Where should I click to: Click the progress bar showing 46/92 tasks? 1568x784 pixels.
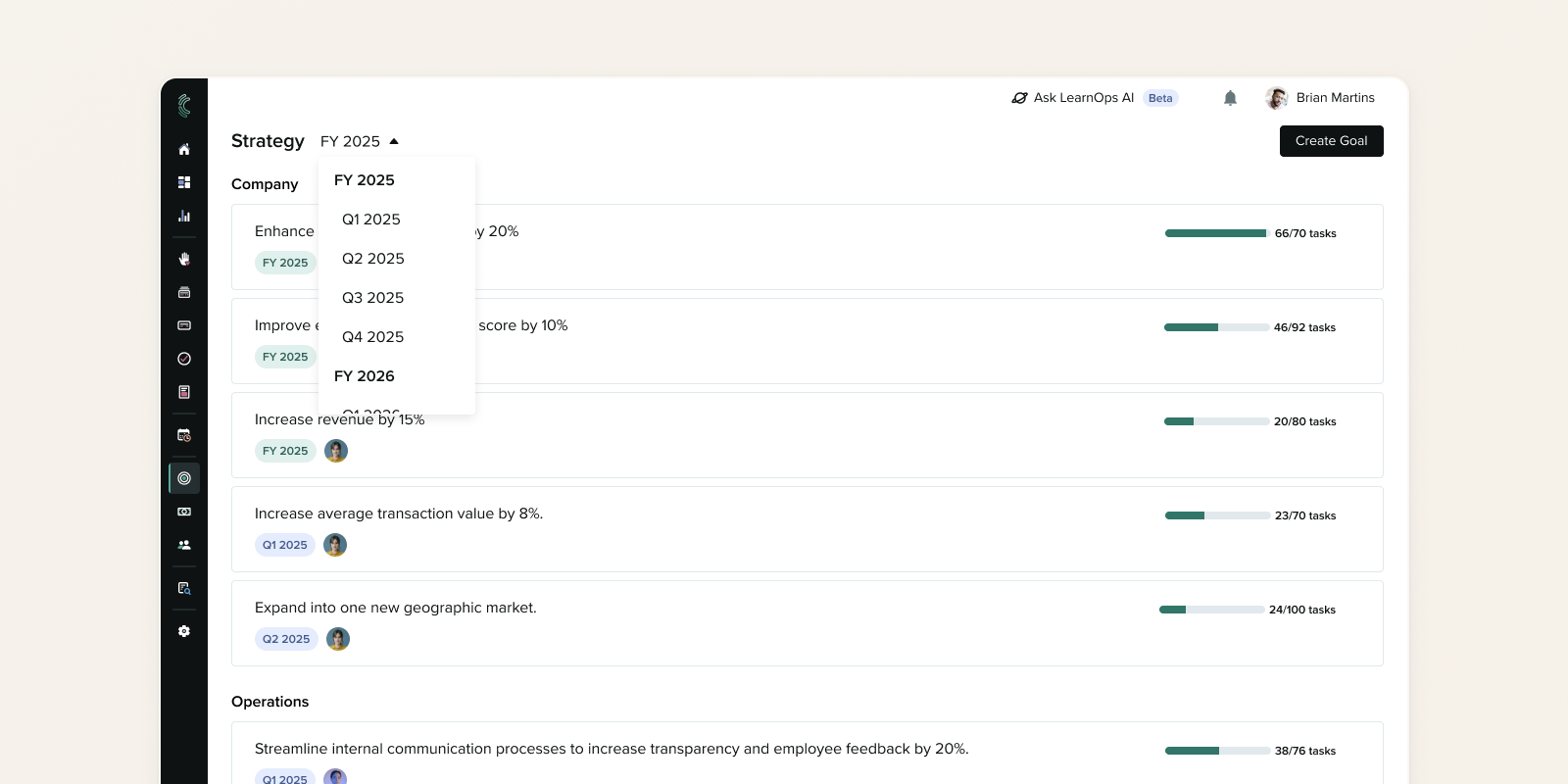point(1216,327)
